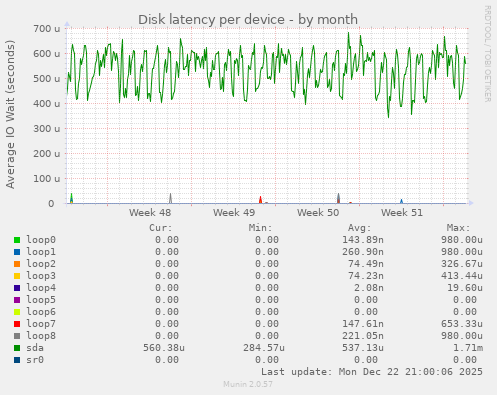This screenshot has width=497, height=395.
Task: Select the loop3 legend label
Action: [41, 276]
